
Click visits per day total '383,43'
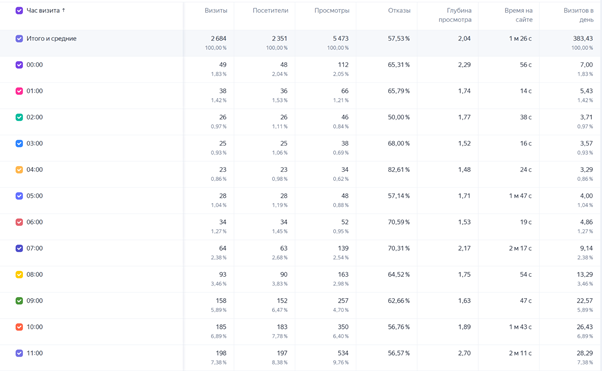coord(583,38)
